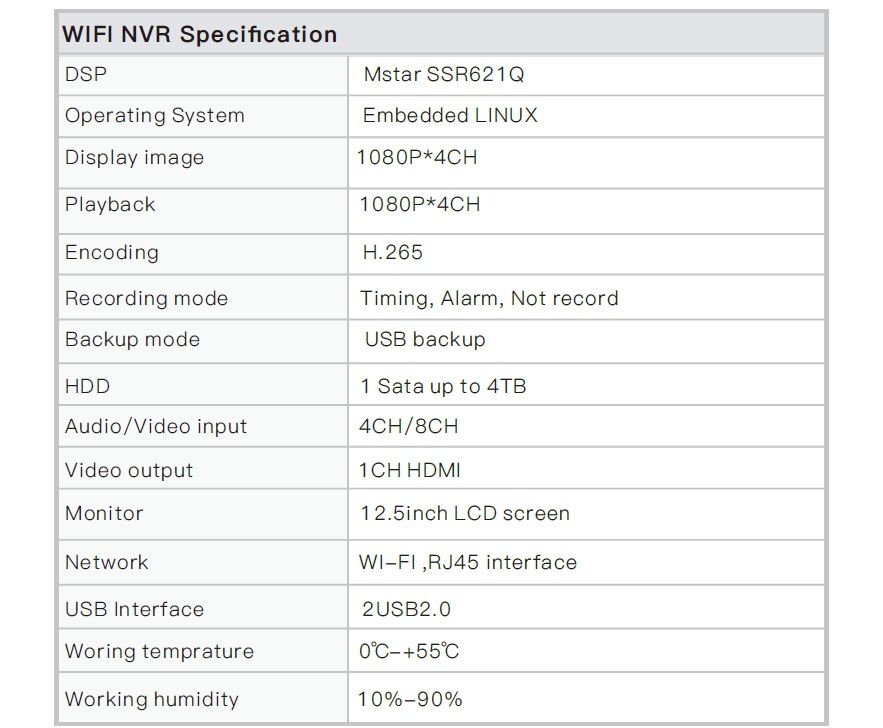Click the 1CH HDMI value
The height and width of the screenshot is (728, 883).
(410, 470)
